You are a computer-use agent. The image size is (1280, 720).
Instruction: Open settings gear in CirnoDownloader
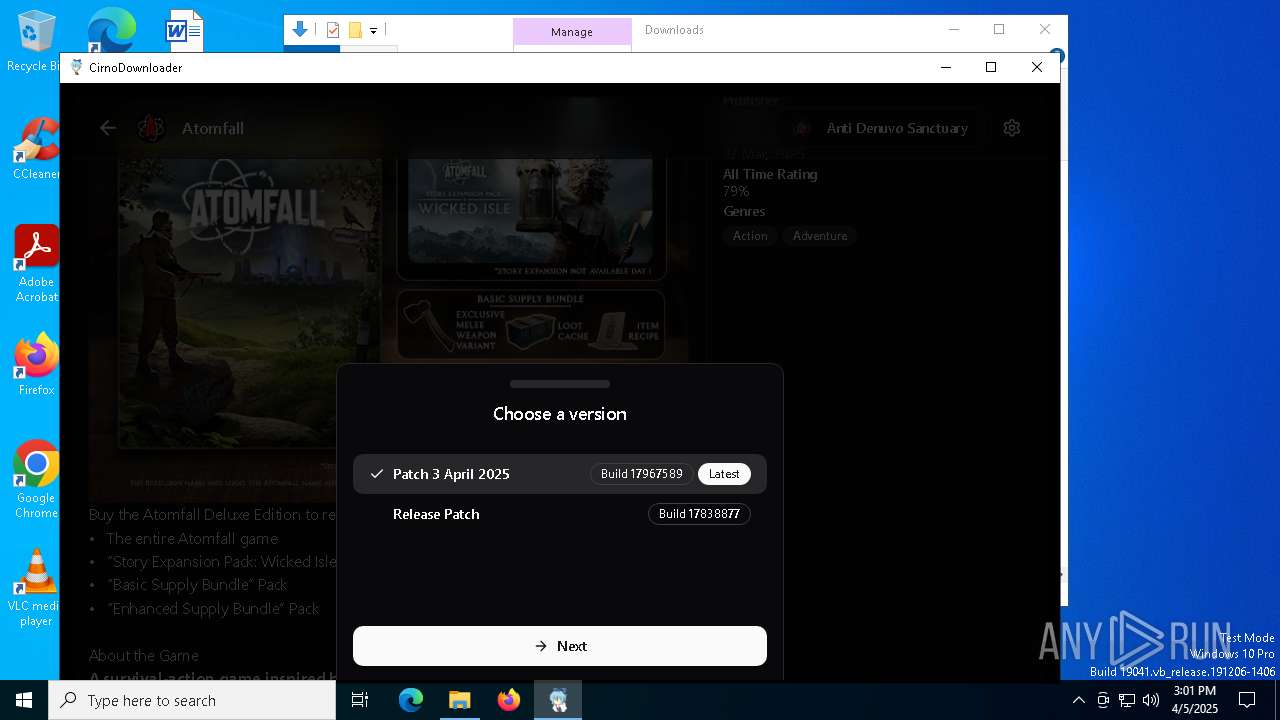click(1012, 128)
